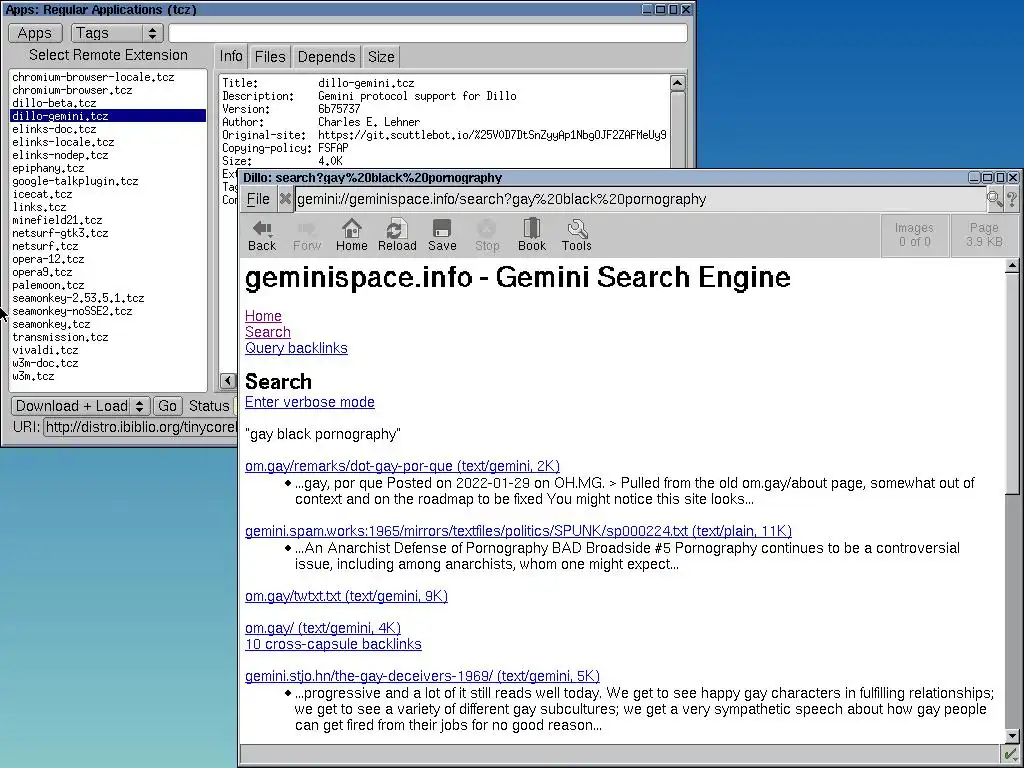Screen dimensions: 1024x768
Task: Select chromium-browser-locale.tcz in extension list
Action: point(108,77)
